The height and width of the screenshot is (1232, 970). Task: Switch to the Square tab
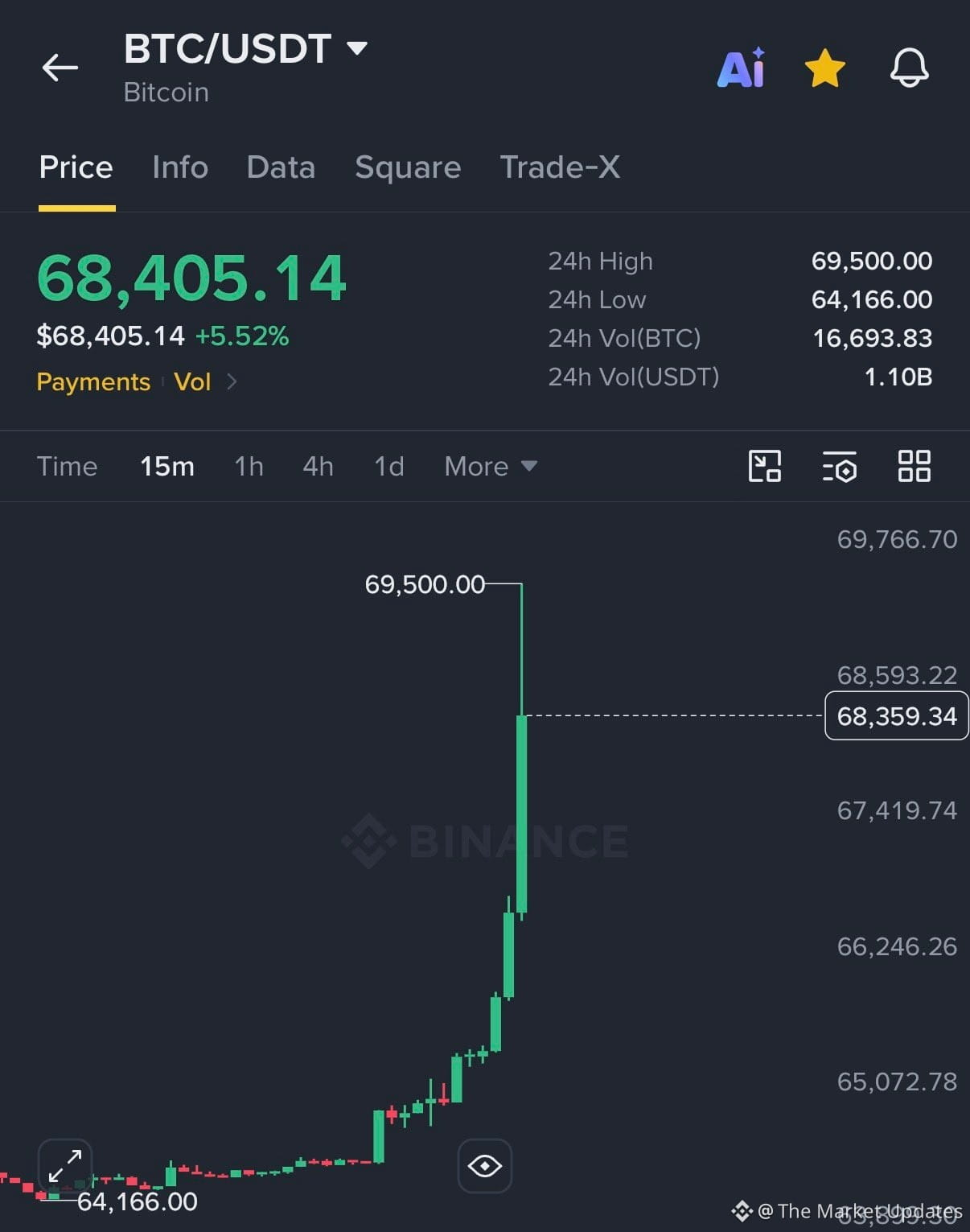[x=408, y=167]
